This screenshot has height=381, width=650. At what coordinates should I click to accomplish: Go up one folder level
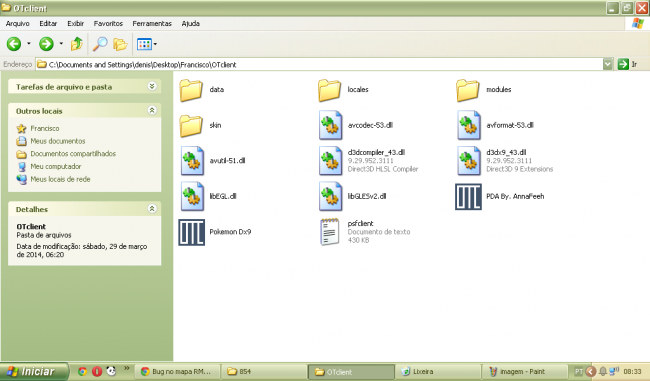click(77, 44)
